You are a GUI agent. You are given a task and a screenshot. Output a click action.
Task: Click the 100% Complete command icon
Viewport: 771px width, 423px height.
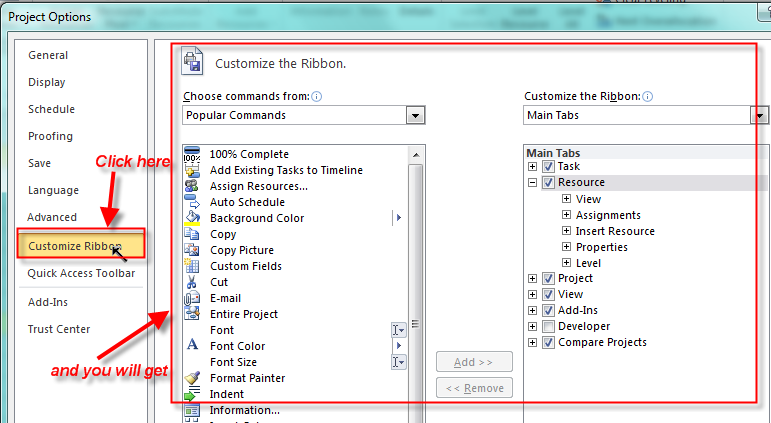[x=192, y=154]
